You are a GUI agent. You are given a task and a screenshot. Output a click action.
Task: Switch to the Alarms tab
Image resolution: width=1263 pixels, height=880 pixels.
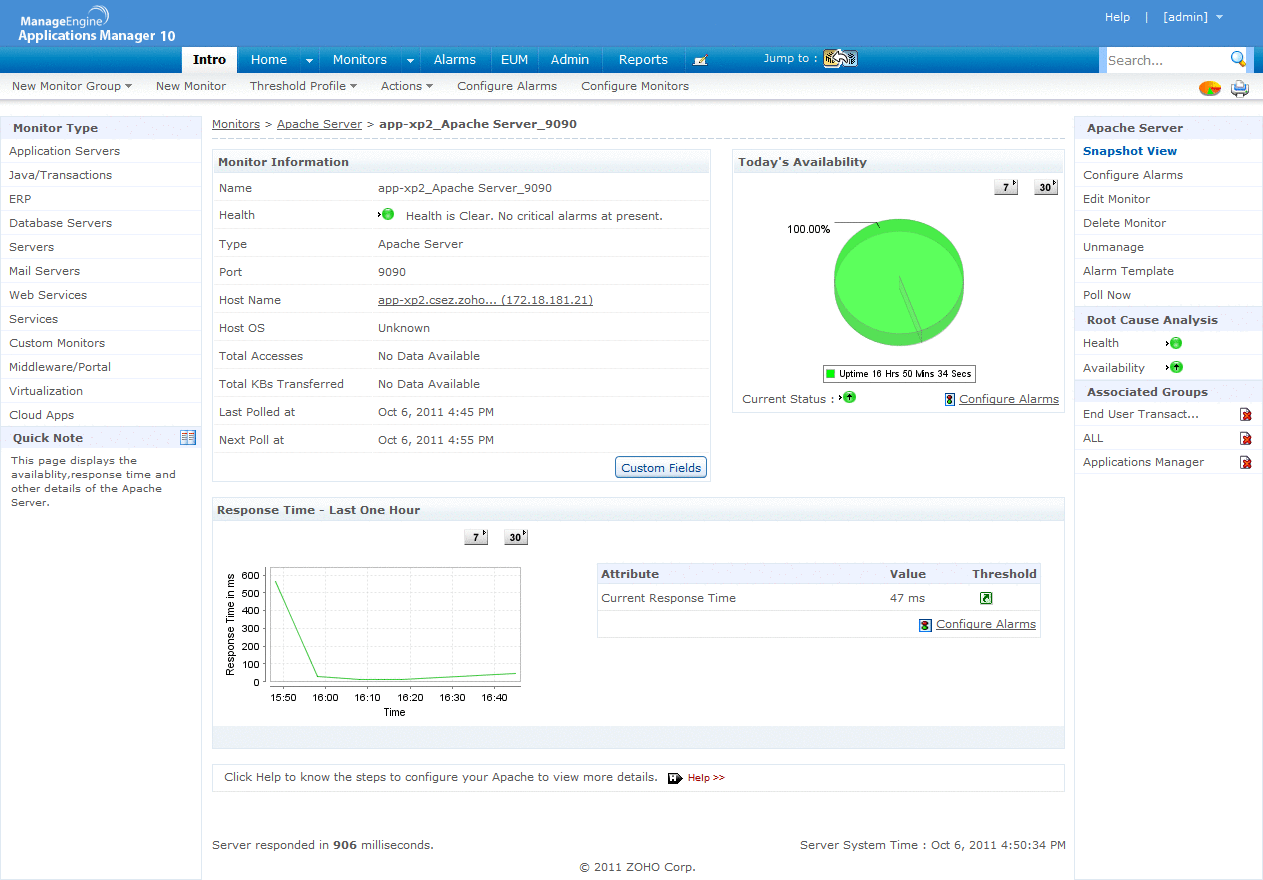coord(454,59)
